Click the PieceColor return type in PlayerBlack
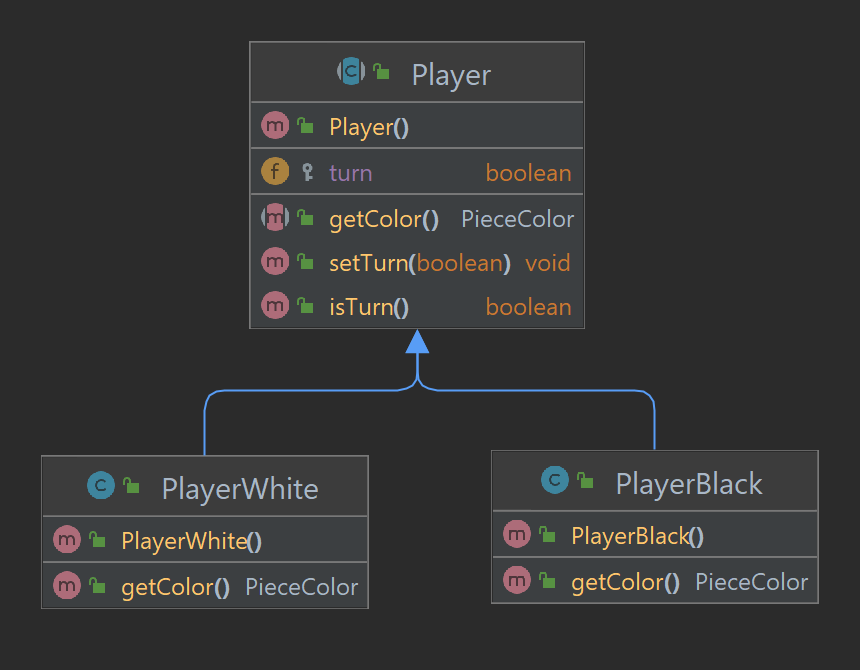Image resolution: width=860 pixels, height=670 pixels. tap(751, 581)
